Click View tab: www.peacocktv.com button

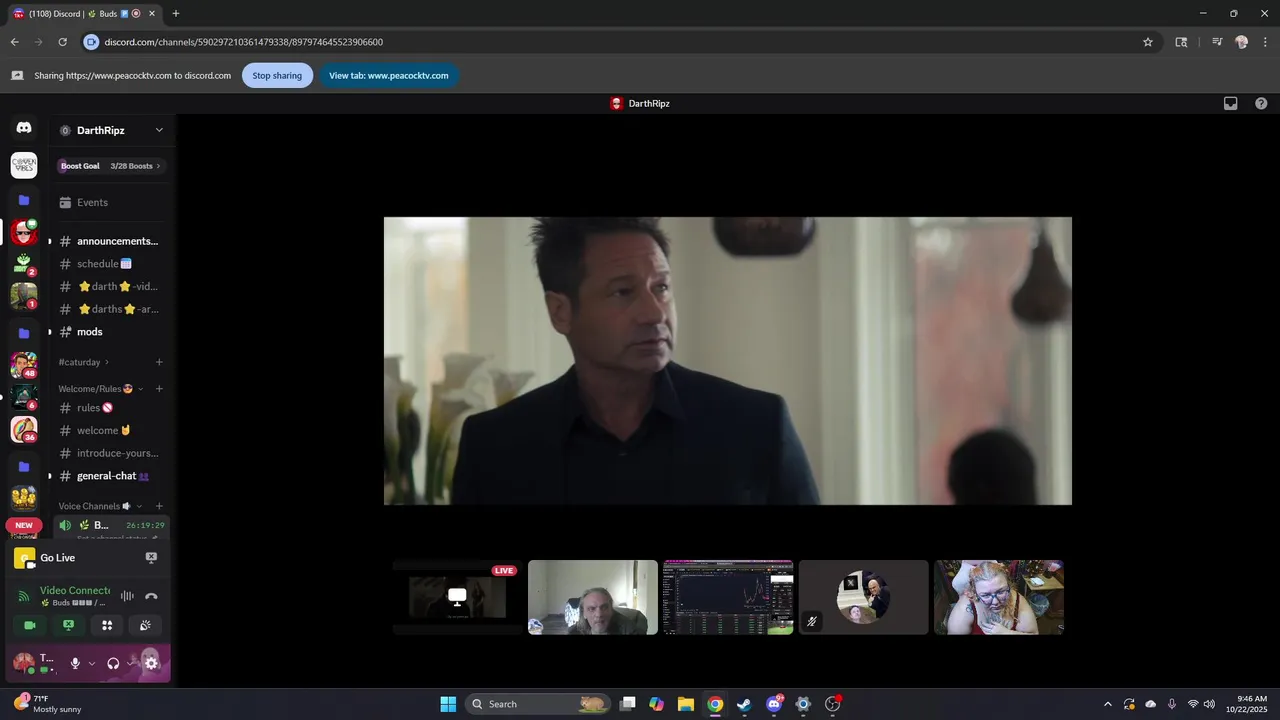pos(389,75)
